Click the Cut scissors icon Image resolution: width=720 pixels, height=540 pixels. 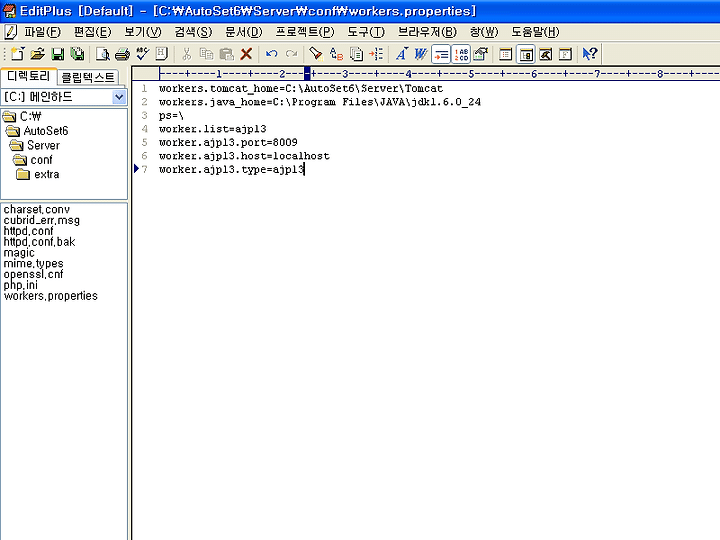click(x=186, y=54)
